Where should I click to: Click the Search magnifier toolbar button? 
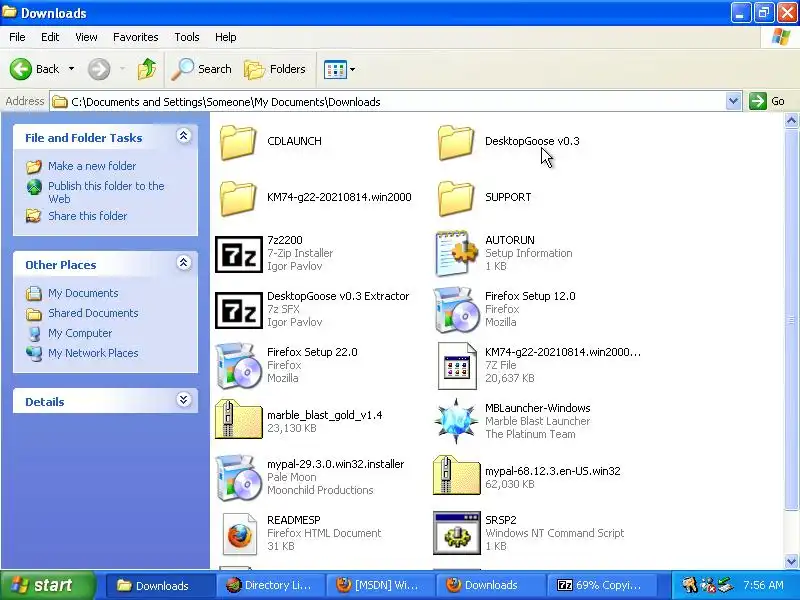(202, 69)
